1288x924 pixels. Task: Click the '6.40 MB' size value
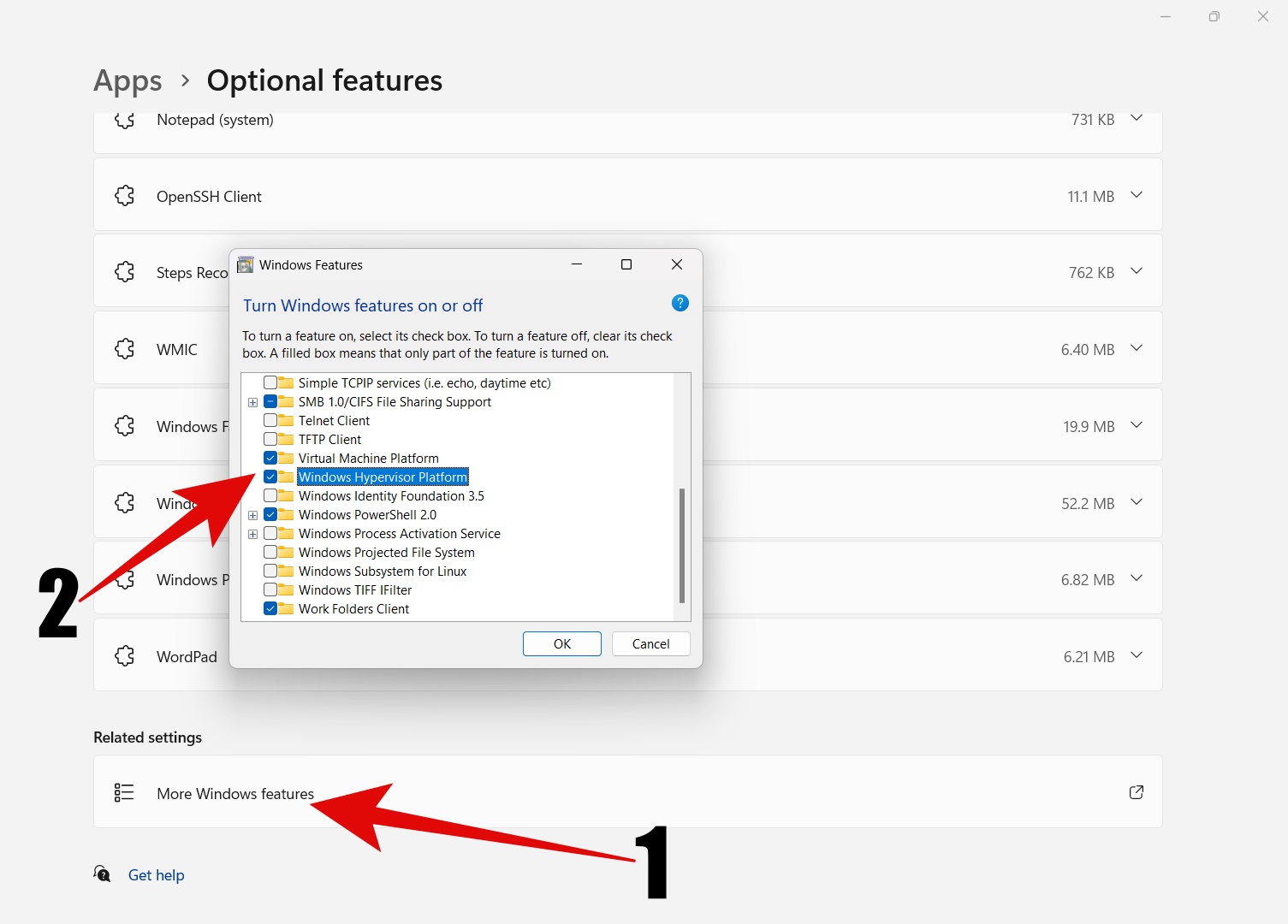click(x=1088, y=349)
